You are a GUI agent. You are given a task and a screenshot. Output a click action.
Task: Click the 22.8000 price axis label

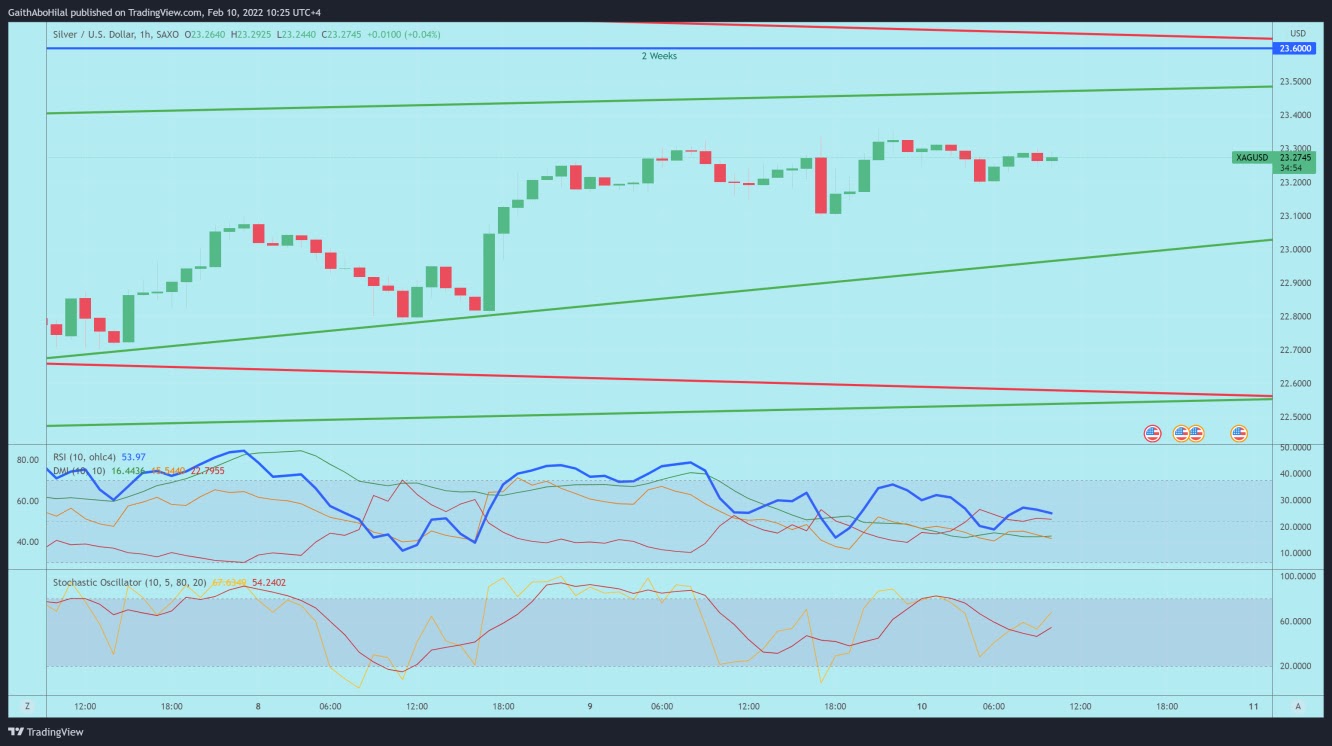(1296, 317)
